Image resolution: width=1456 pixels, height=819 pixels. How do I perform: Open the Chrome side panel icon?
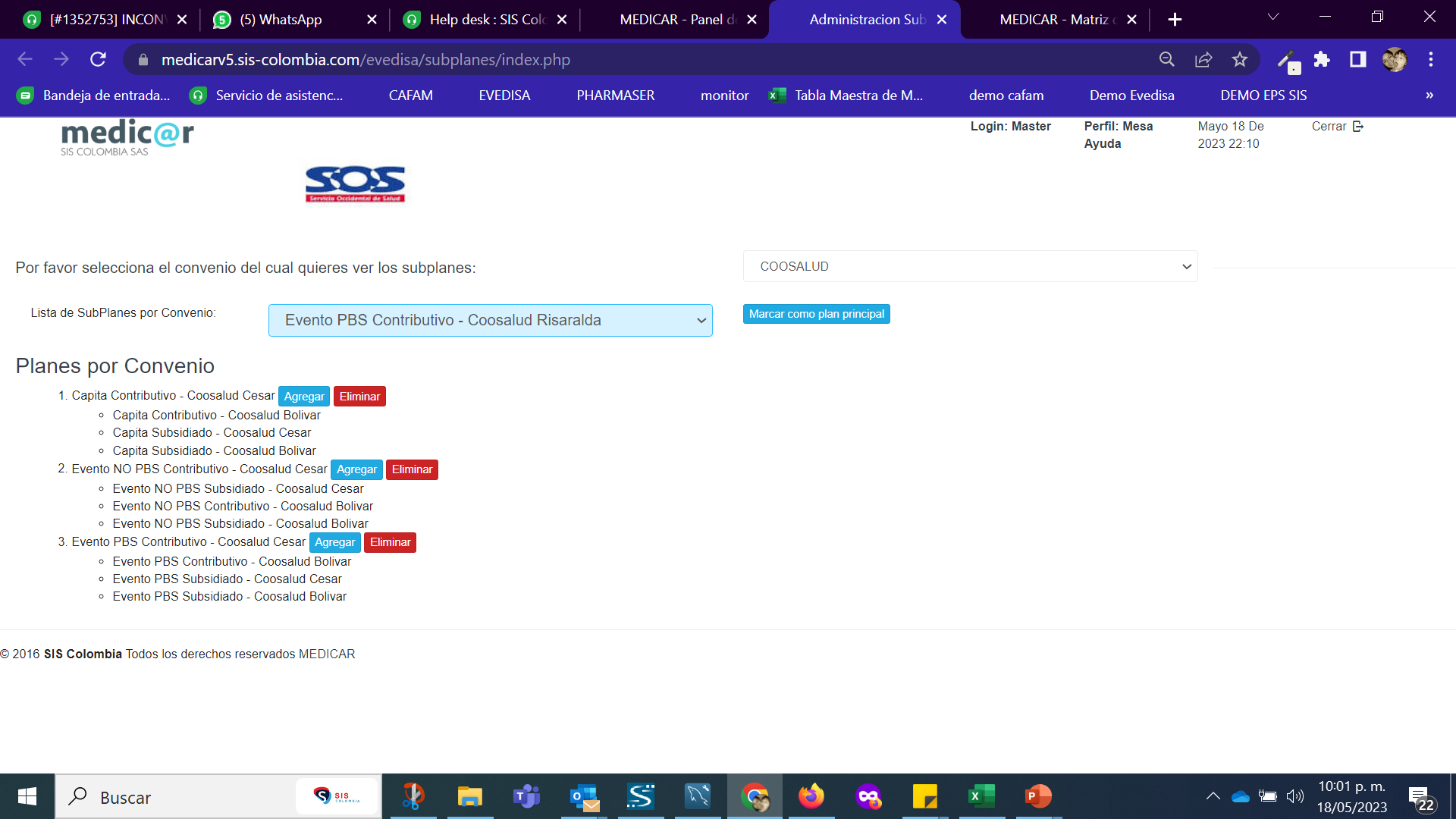[1357, 59]
